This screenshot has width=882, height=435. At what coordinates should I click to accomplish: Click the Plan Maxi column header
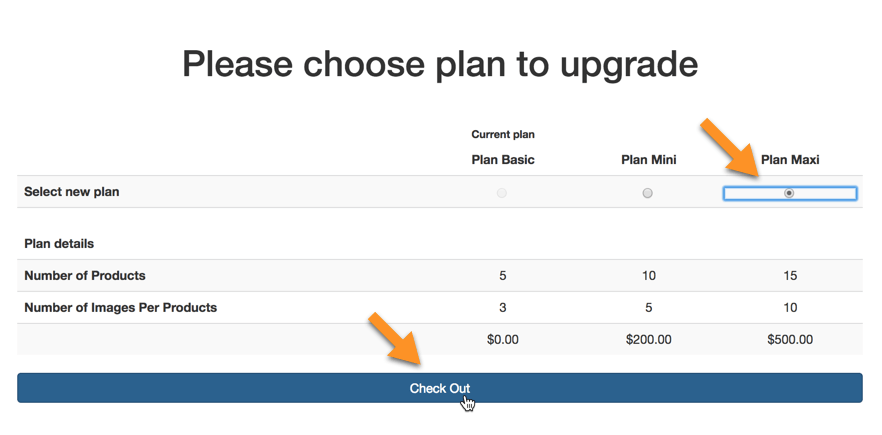[790, 160]
